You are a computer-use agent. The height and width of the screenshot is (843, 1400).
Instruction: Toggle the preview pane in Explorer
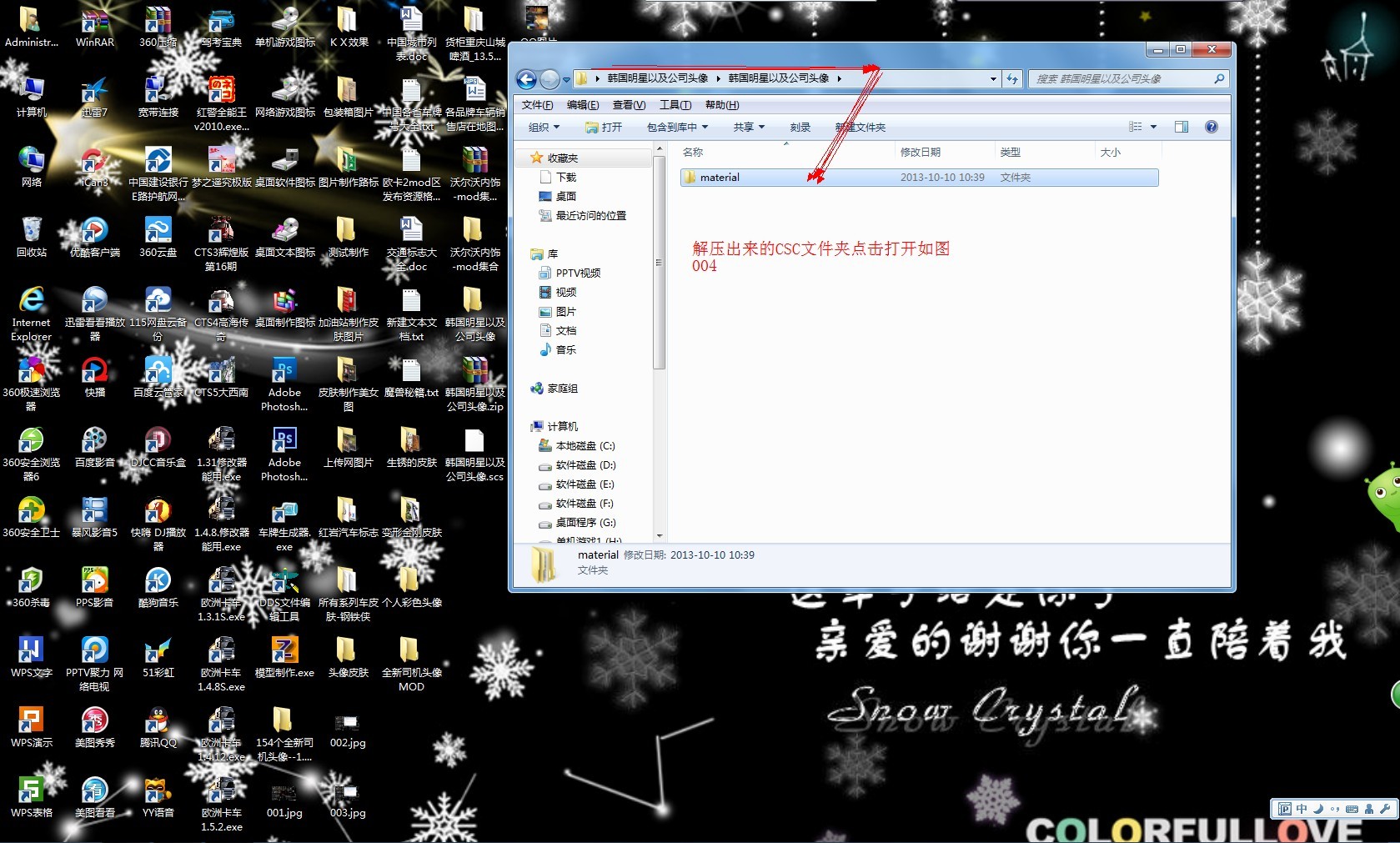pyautogui.click(x=1182, y=127)
